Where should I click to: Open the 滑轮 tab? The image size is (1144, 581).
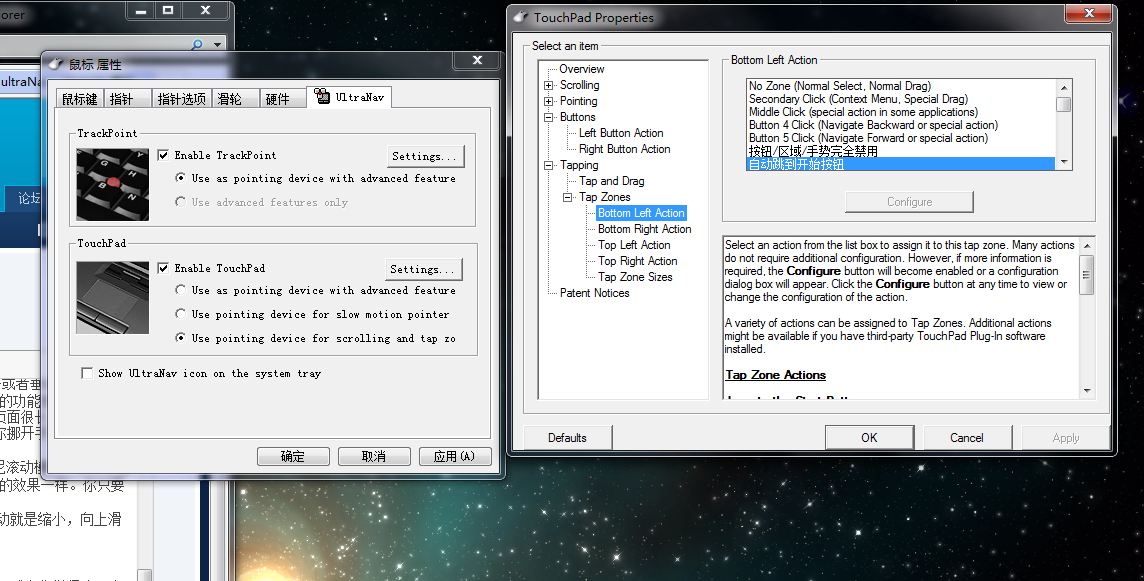click(230, 98)
